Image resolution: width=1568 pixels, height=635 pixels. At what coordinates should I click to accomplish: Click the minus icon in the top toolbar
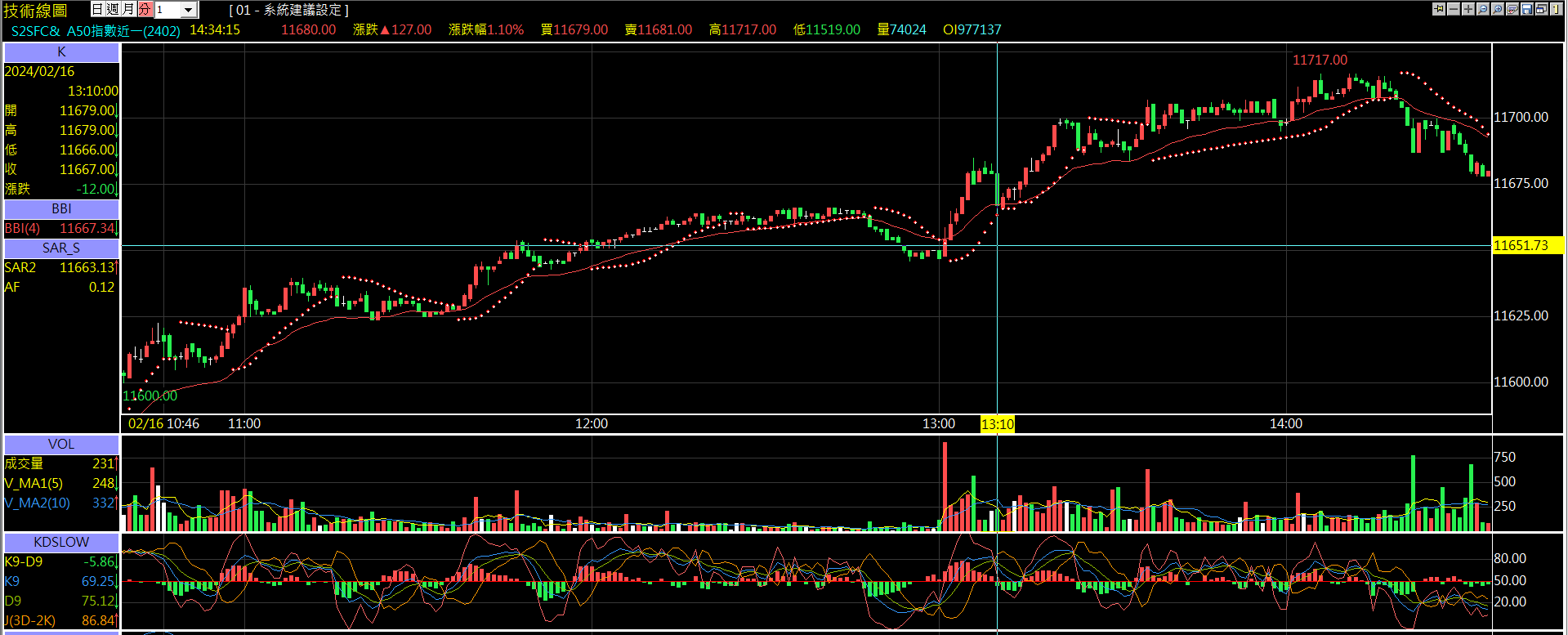tap(1454, 9)
